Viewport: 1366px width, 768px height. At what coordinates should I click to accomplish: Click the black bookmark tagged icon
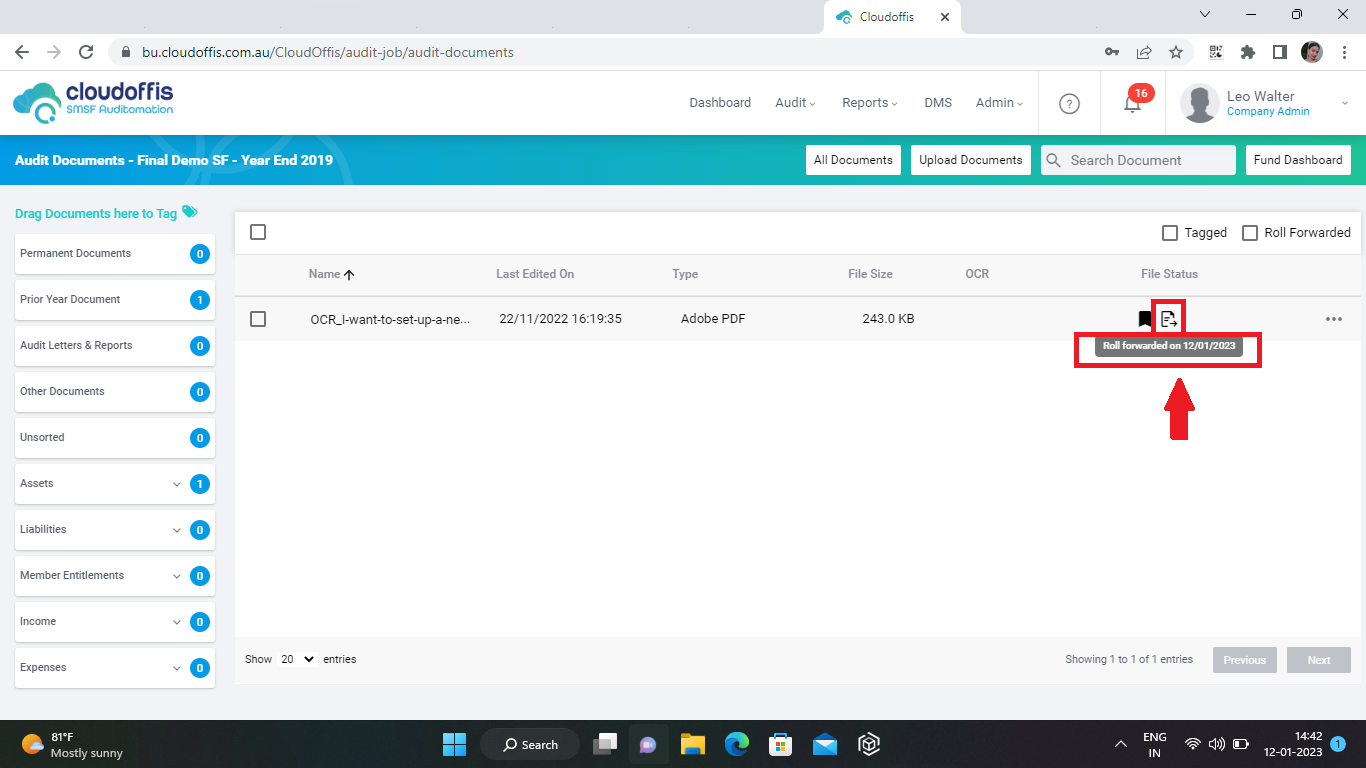(x=1145, y=319)
